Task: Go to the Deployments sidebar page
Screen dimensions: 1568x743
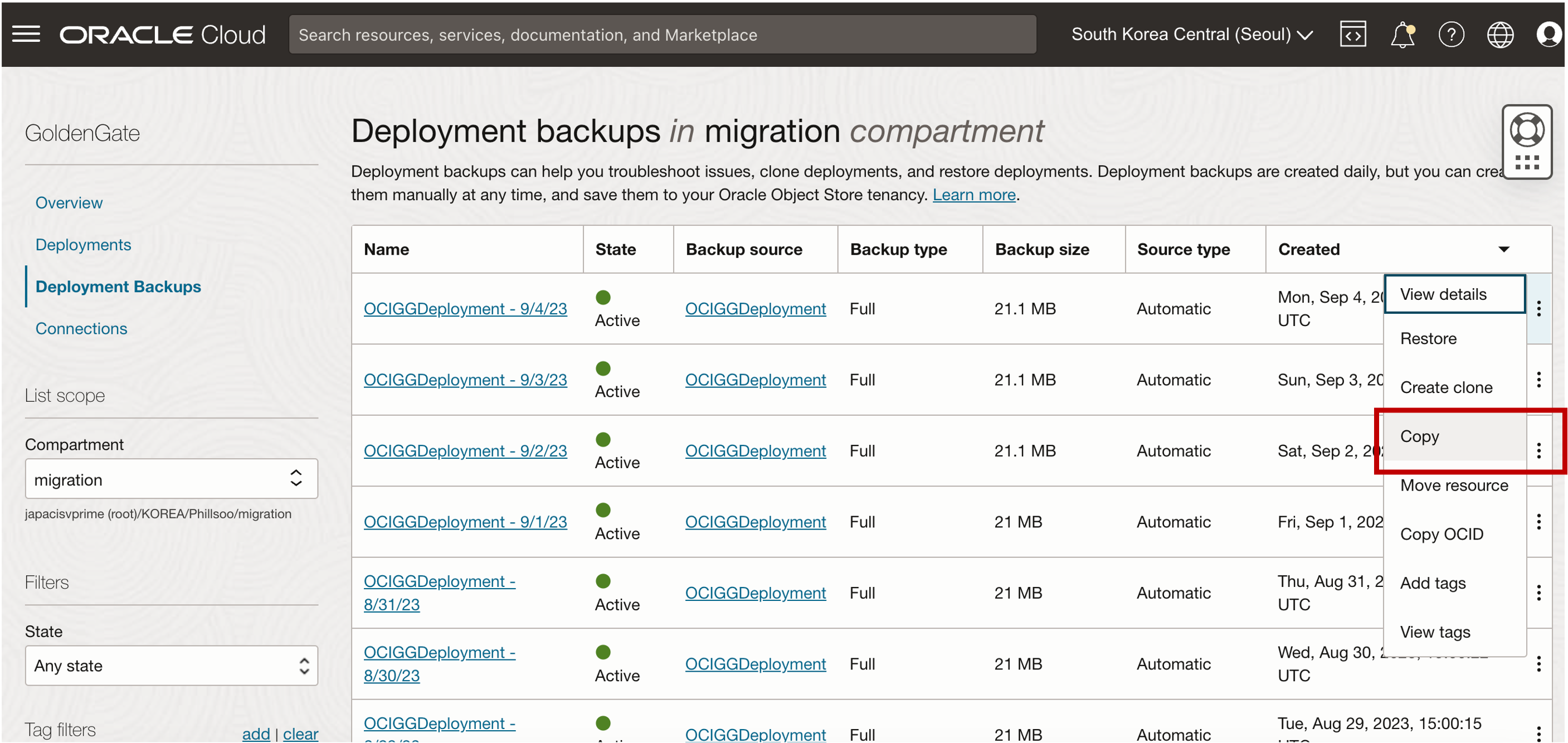Action: click(x=84, y=245)
